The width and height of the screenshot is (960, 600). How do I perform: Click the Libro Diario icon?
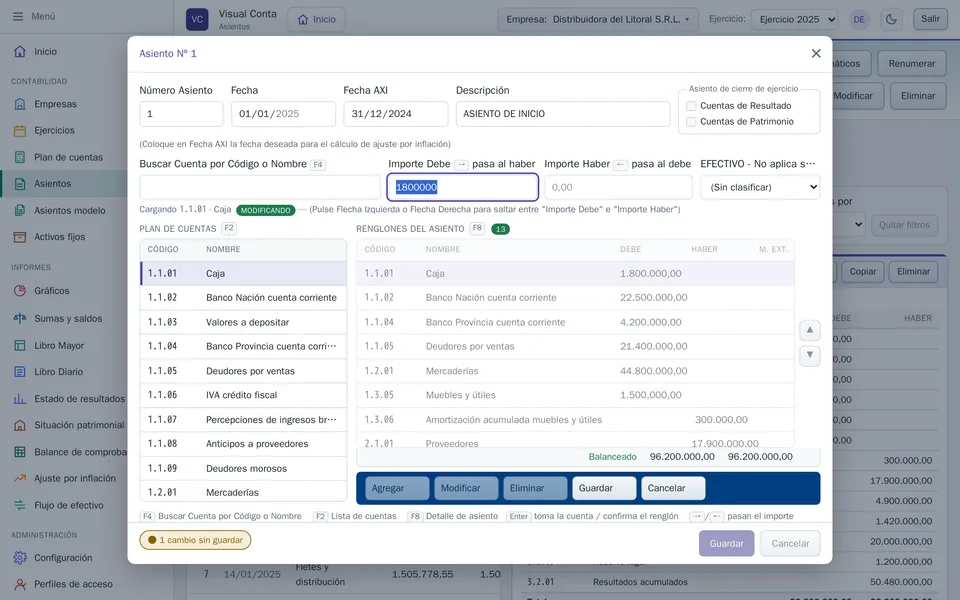pos(20,372)
